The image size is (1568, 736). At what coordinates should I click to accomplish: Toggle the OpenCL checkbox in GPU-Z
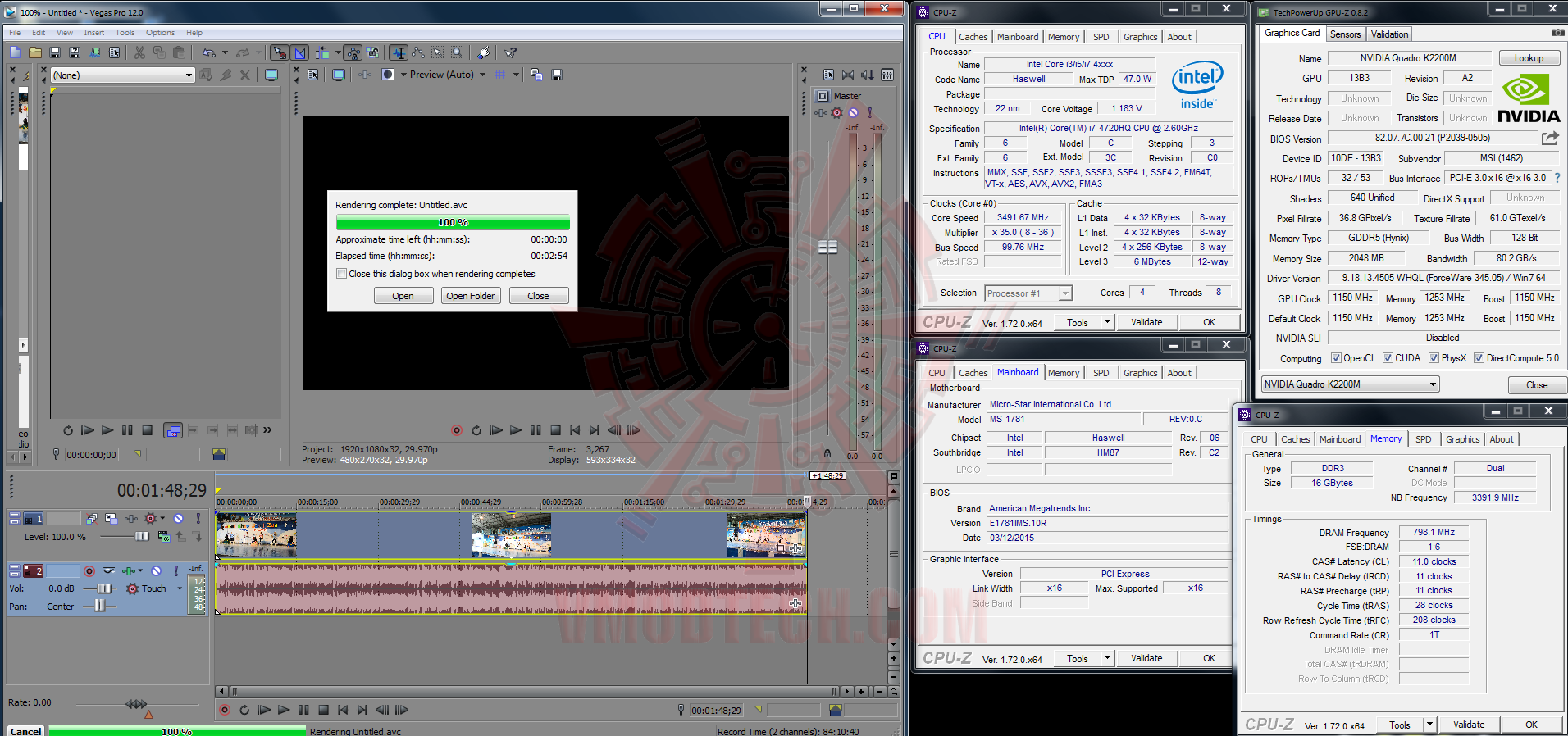click(x=1336, y=358)
